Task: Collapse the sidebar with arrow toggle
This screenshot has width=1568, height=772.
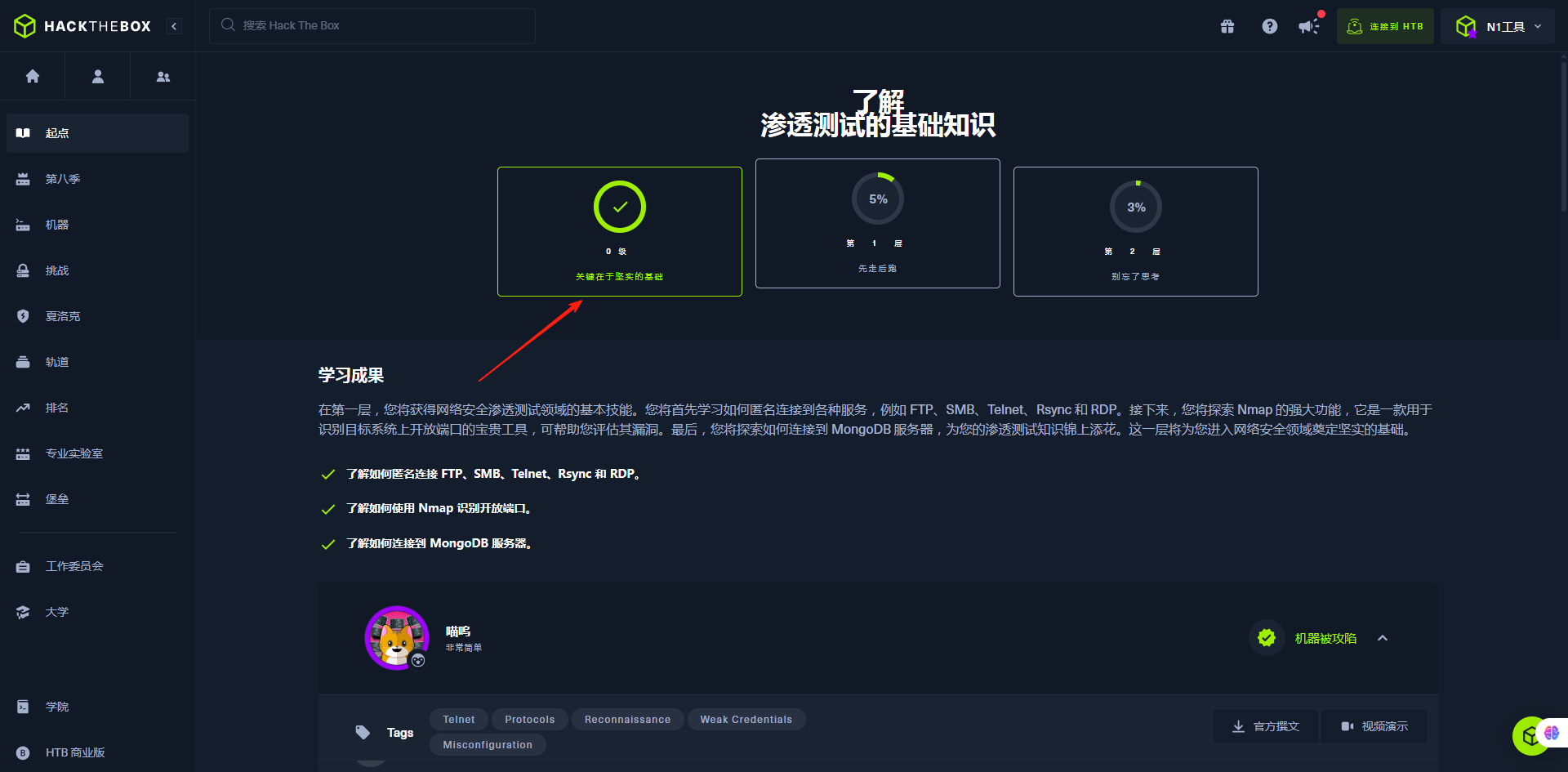Action: pyautogui.click(x=174, y=26)
